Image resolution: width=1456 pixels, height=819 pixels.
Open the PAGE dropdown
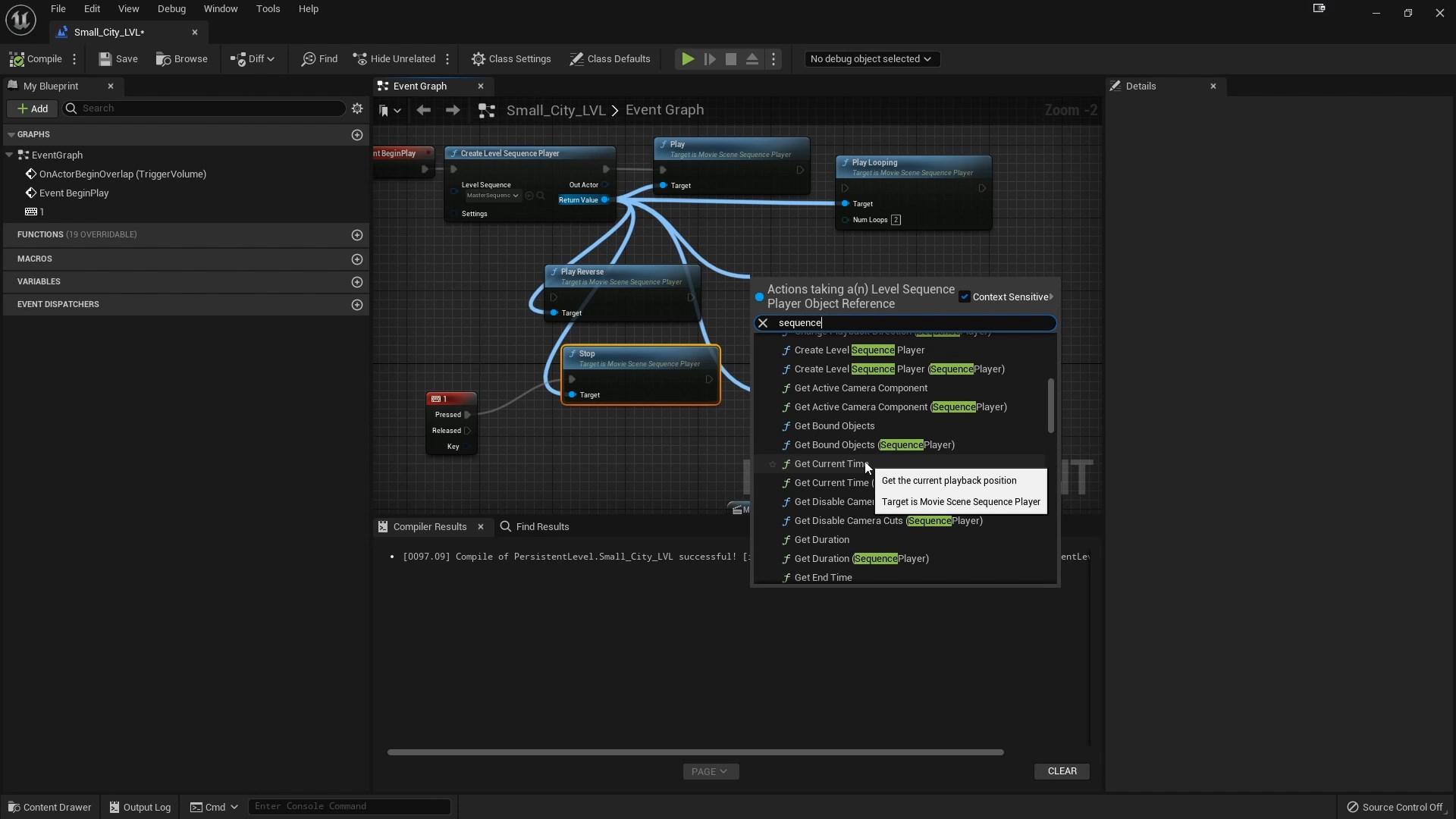711,771
